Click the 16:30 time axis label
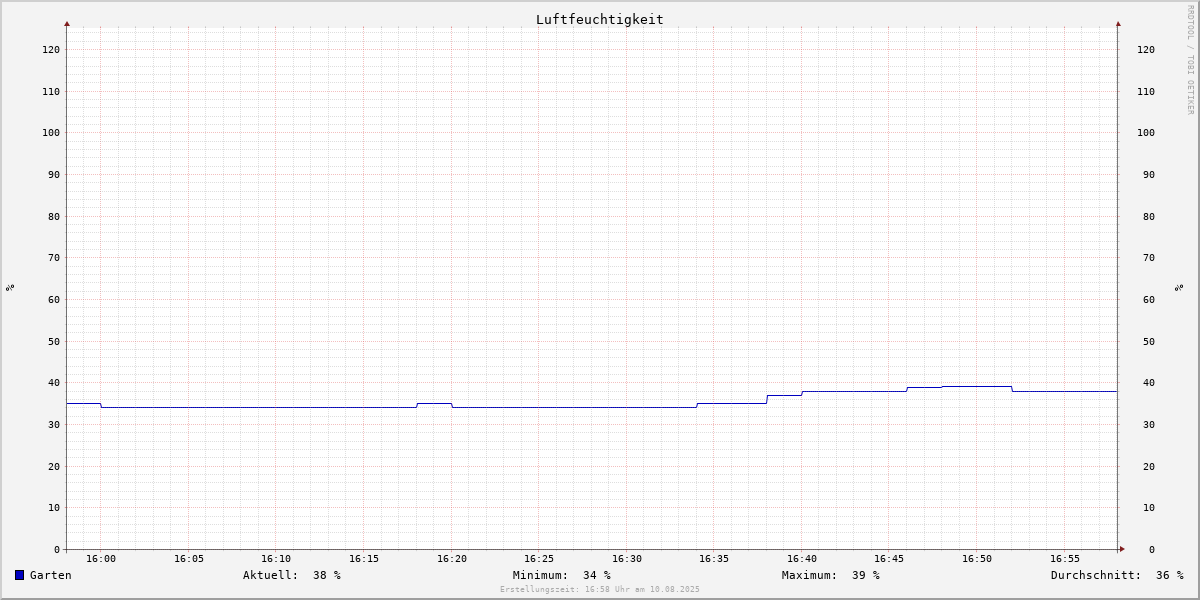This screenshot has height=600, width=1200. pos(627,559)
